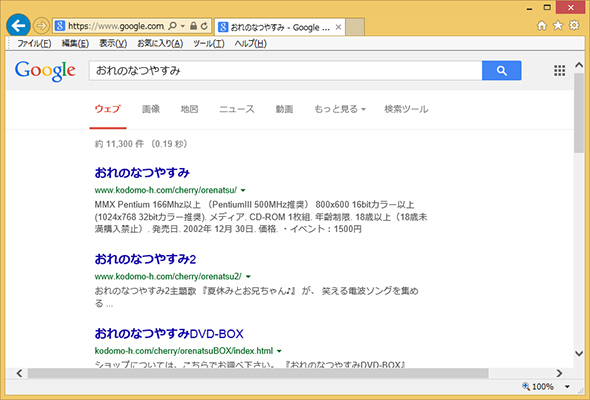590x400 pixels.
Task: Close the おれのなつやすみ Google tab
Action: pos(338,27)
